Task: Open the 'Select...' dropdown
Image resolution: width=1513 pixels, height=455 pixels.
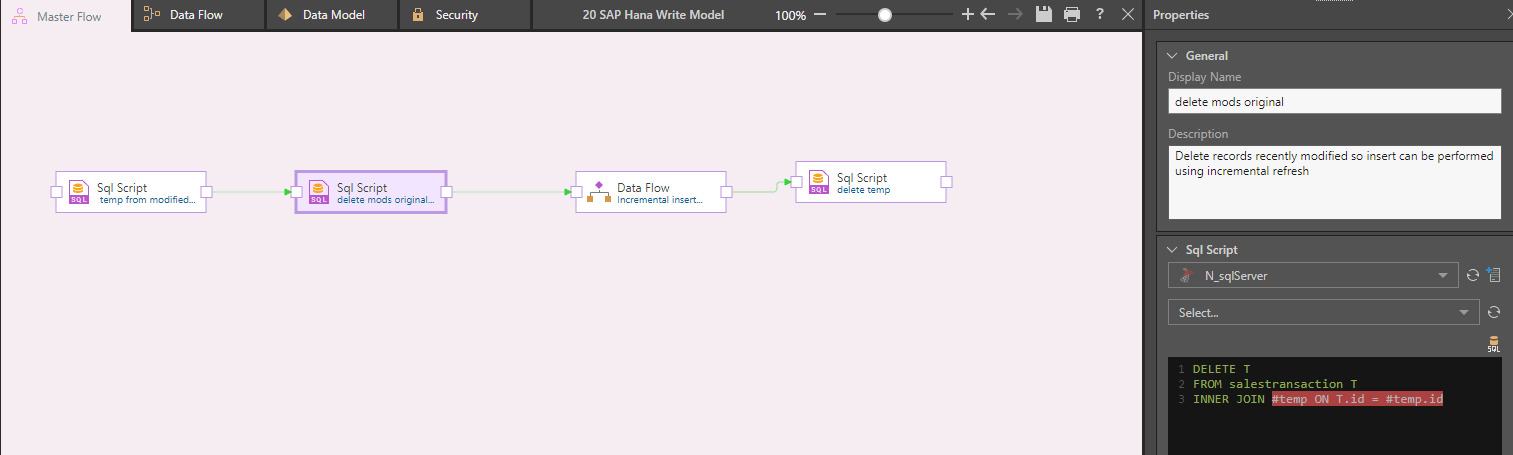Action: click(x=1323, y=312)
